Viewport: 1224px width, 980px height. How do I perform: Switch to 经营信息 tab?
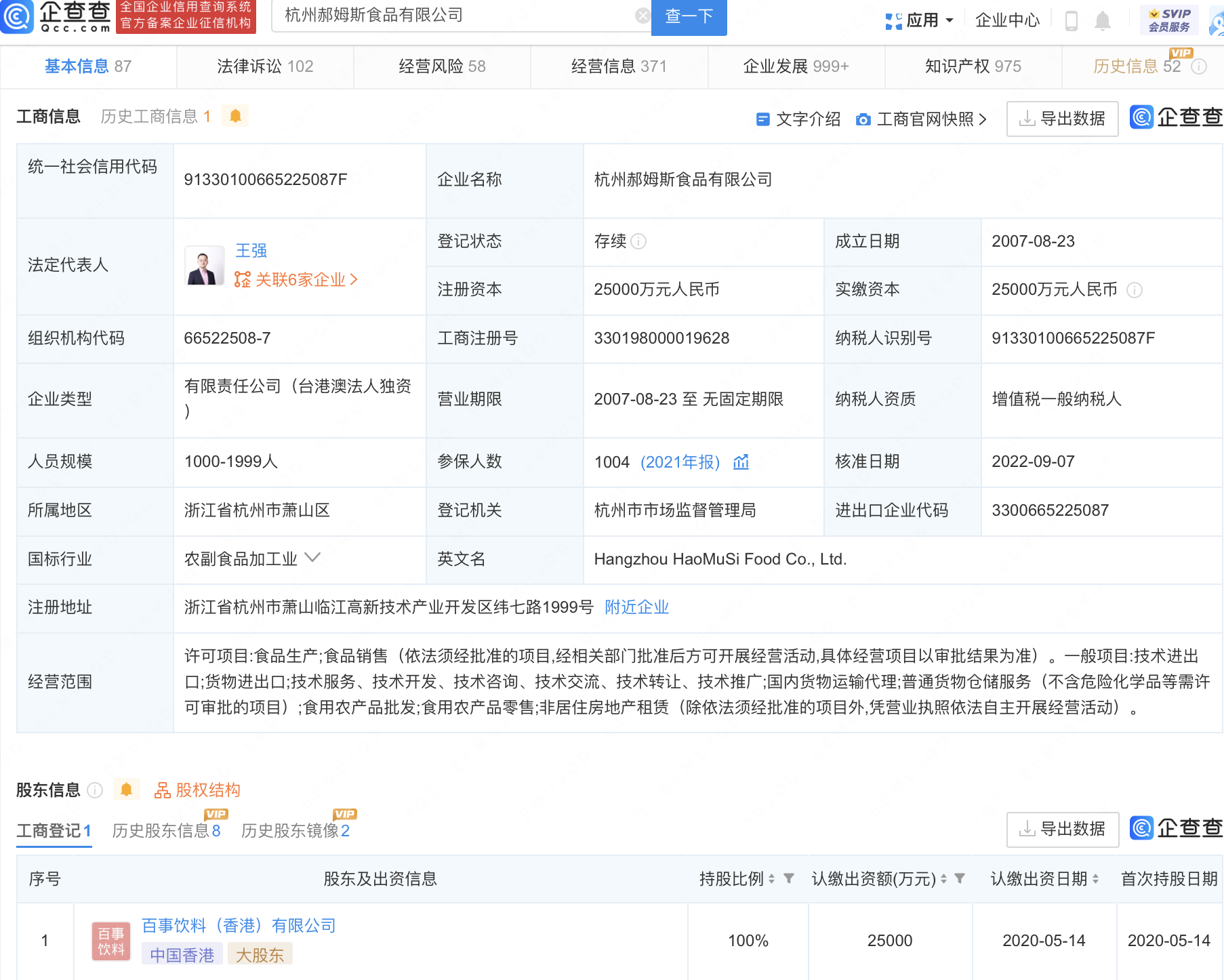619,66
